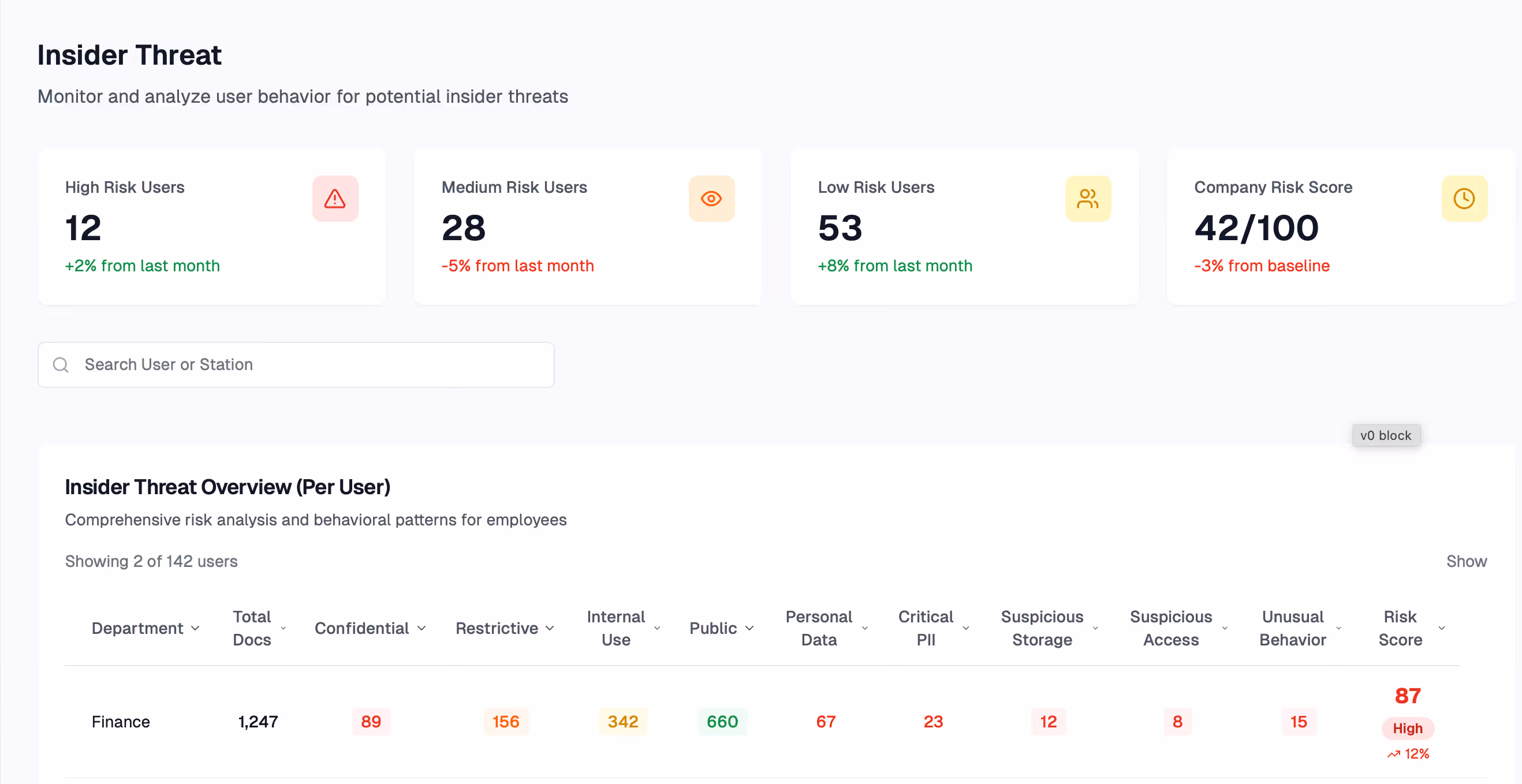Open the Risk Score column sort chevron
Image resolution: width=1522 pixels, height=784 pixels.
point(1442,628)
